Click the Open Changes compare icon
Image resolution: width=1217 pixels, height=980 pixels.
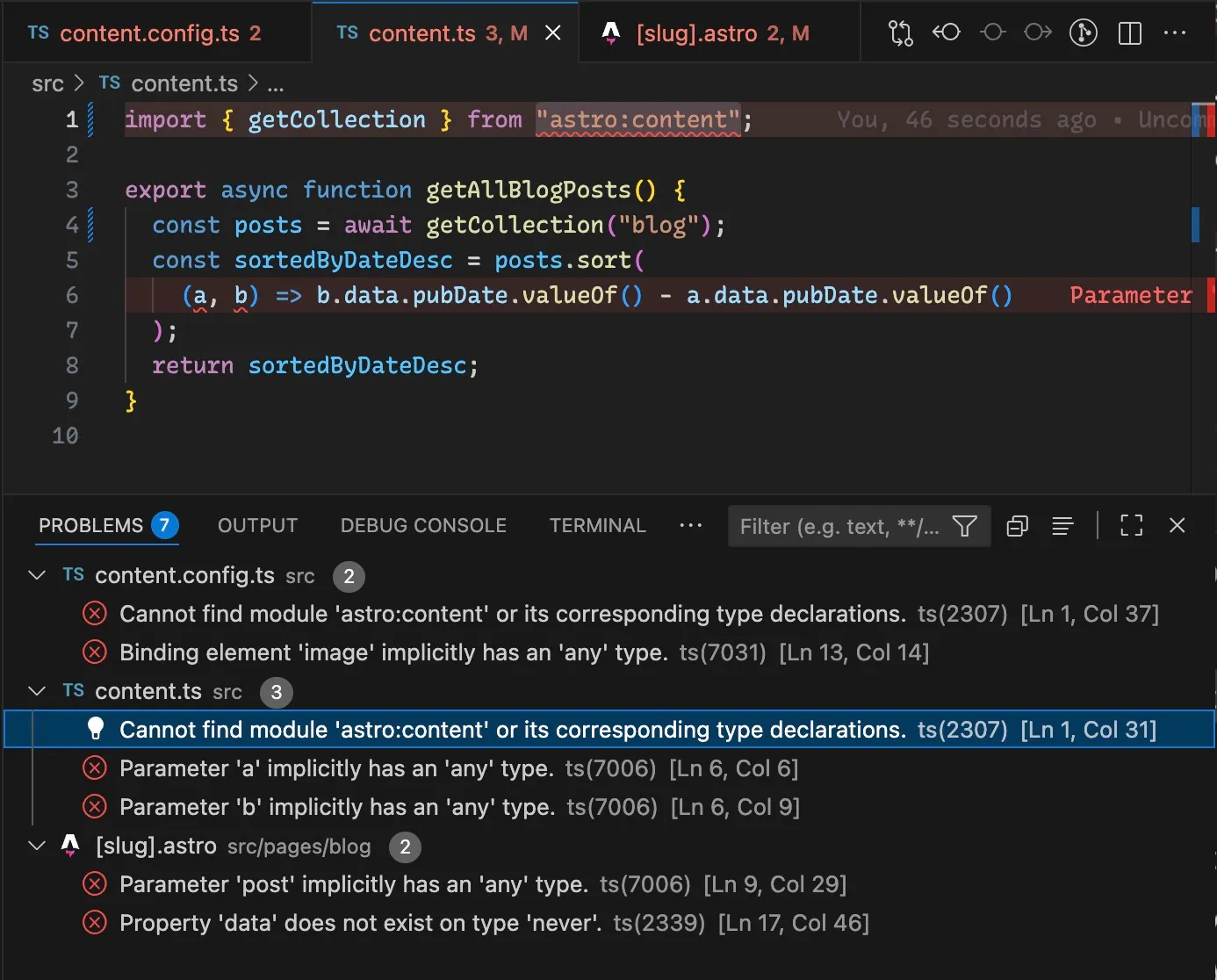[899, 32]
